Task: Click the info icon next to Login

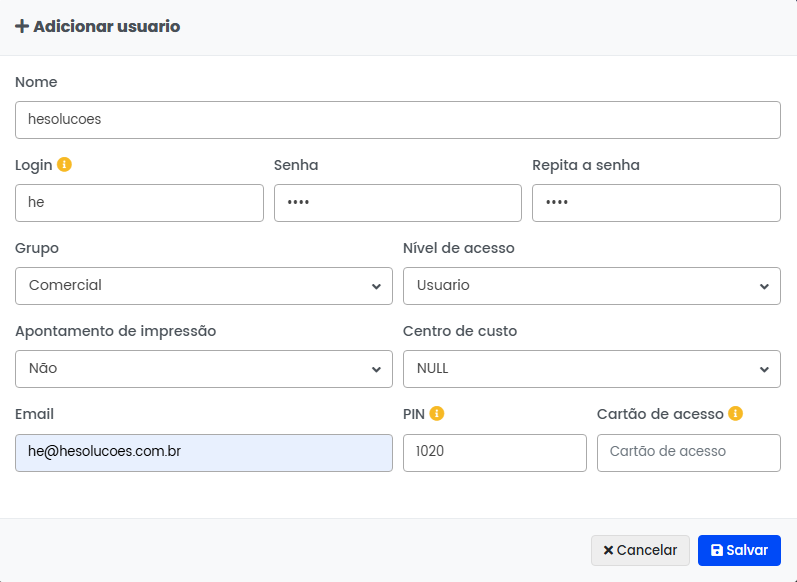Action: coord(65,165)
